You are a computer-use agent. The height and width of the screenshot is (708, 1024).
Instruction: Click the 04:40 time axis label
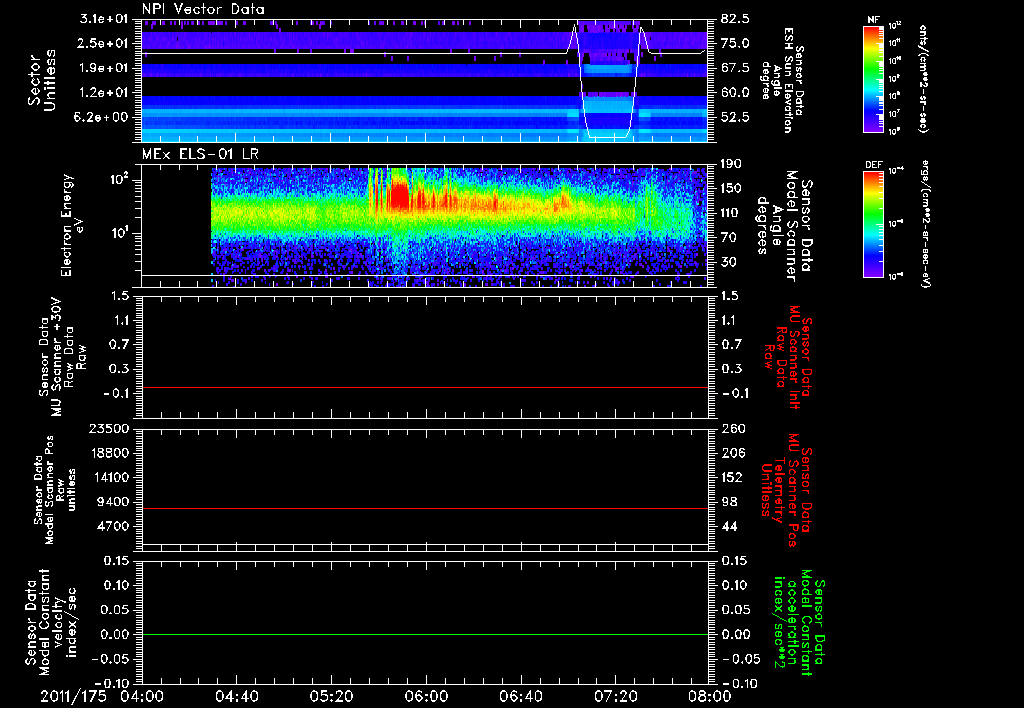236,697
